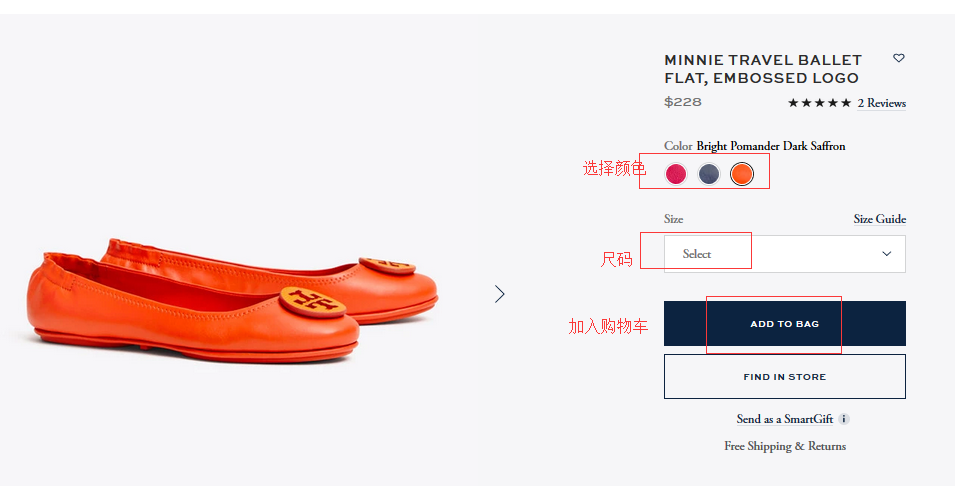Pick the orange Dark Saffron swatch
Image resolution: width=955 pixels, height=486 pixels.
coord(742,174)
